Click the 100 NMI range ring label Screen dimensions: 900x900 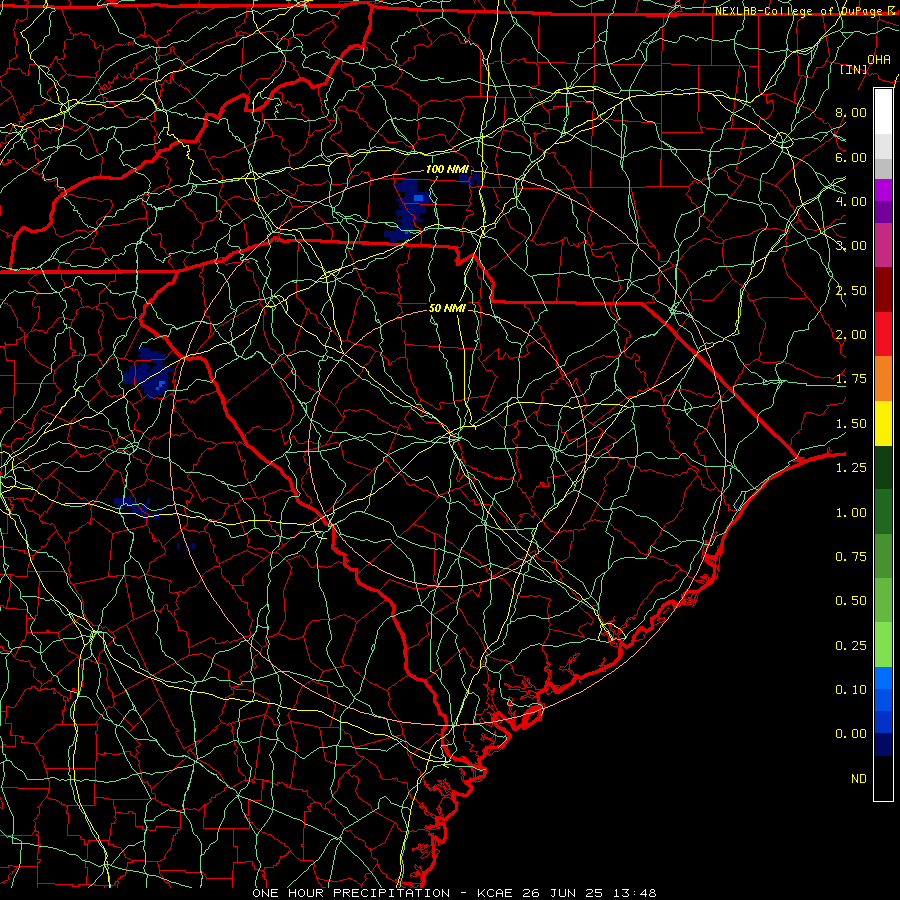pyautogui.click(x=447, y=169)
